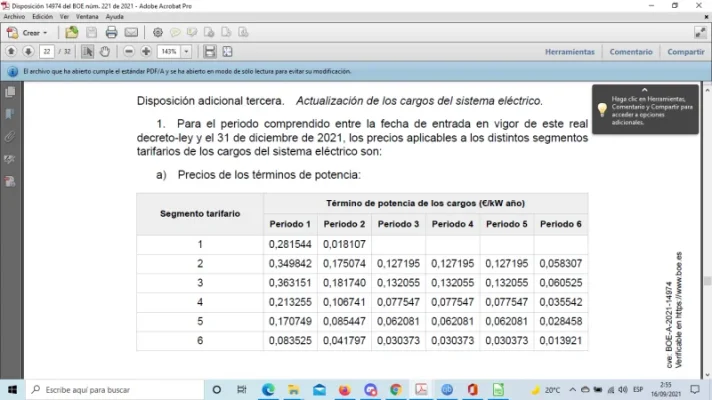Screen dimensions: 712x400
Task: Open Microsoft Edge from taskbar
Action: pyautogui.click(x=268, y=390)
